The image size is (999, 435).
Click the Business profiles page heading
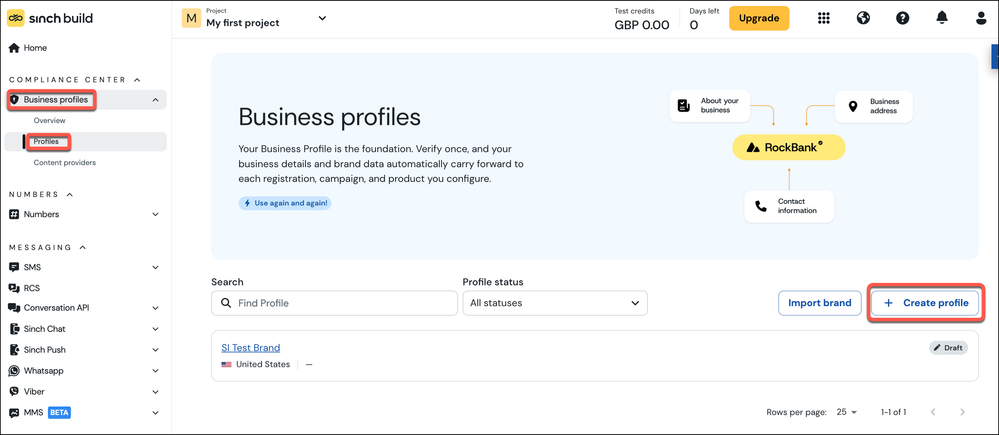pos(329,117)
